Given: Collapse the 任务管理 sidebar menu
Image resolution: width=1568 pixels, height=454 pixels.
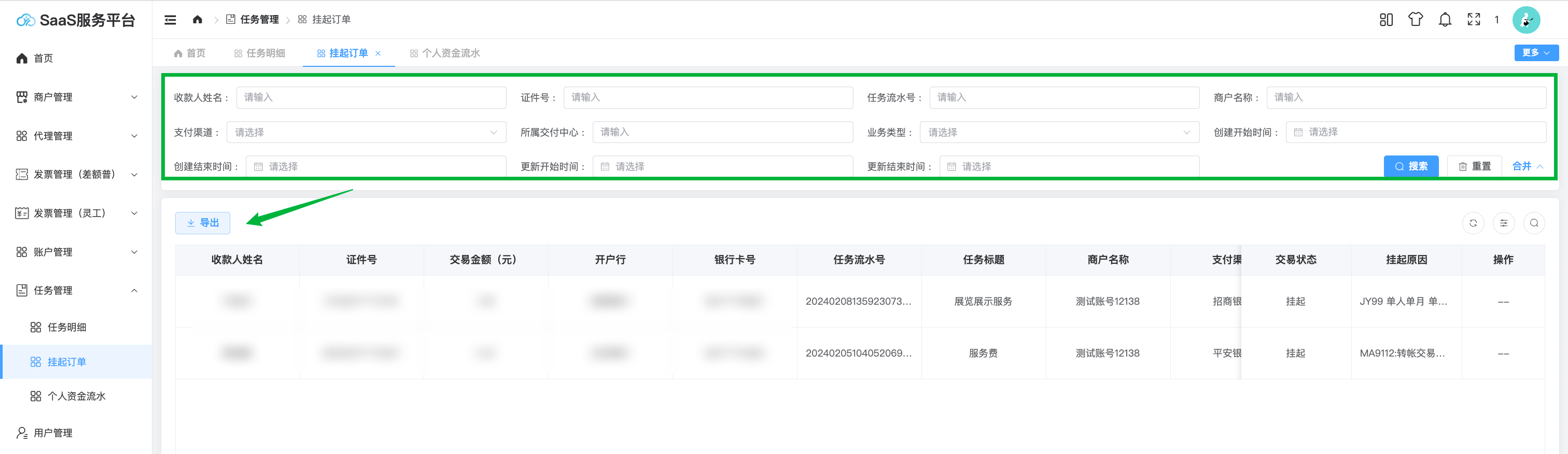Looking at the screenshot, I should click(x=76, y=290).
